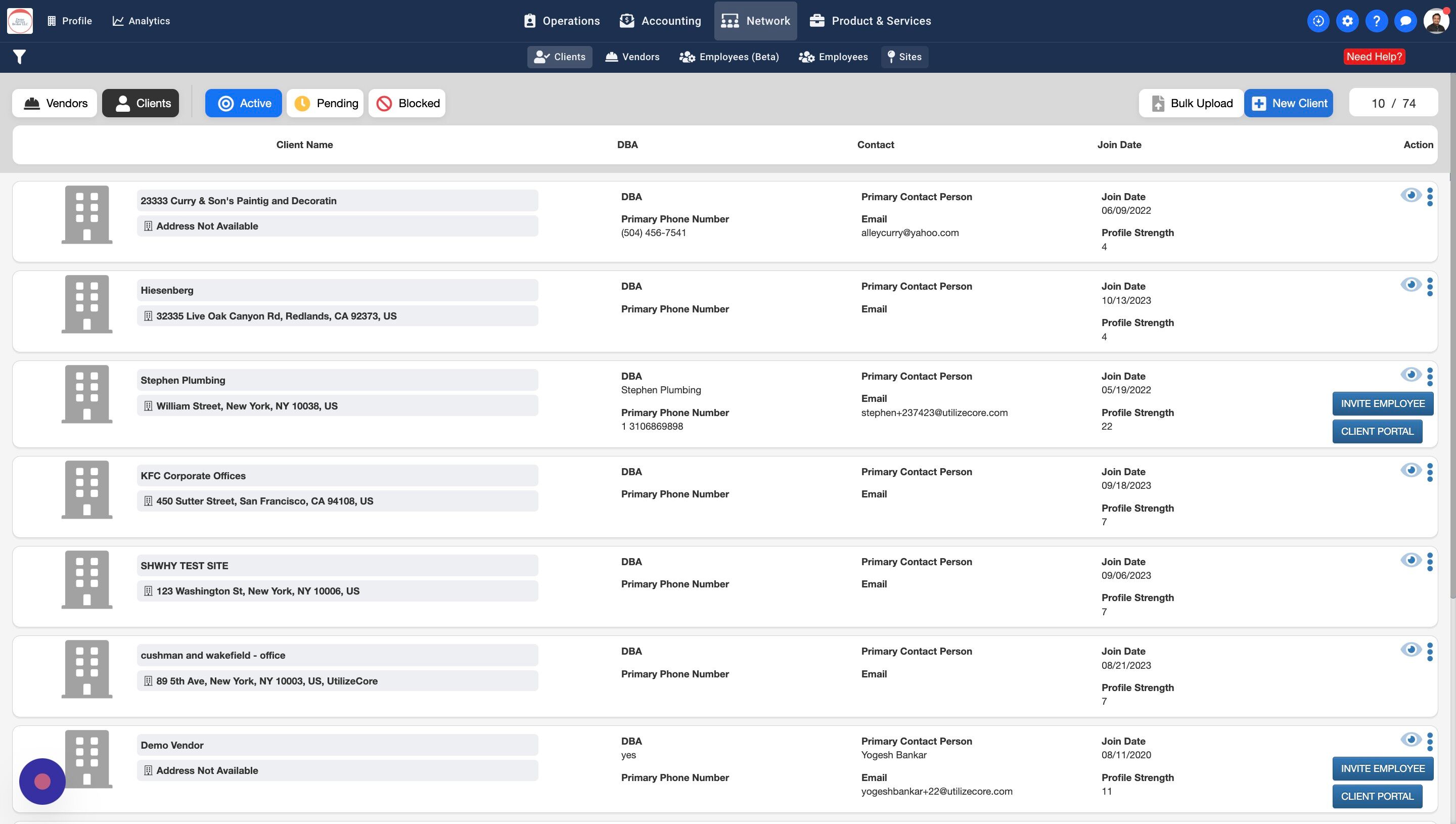Click the eye icon for Hiesenberg client
The image size is (1456, 824).
[1410, 285]
